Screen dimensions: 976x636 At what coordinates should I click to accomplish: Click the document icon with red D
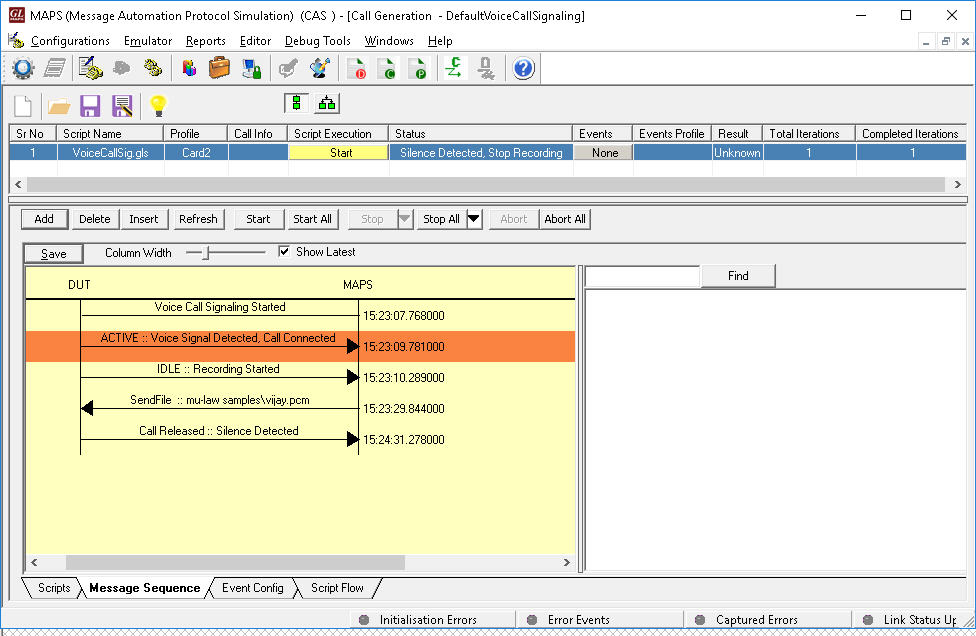pos(356,68)
